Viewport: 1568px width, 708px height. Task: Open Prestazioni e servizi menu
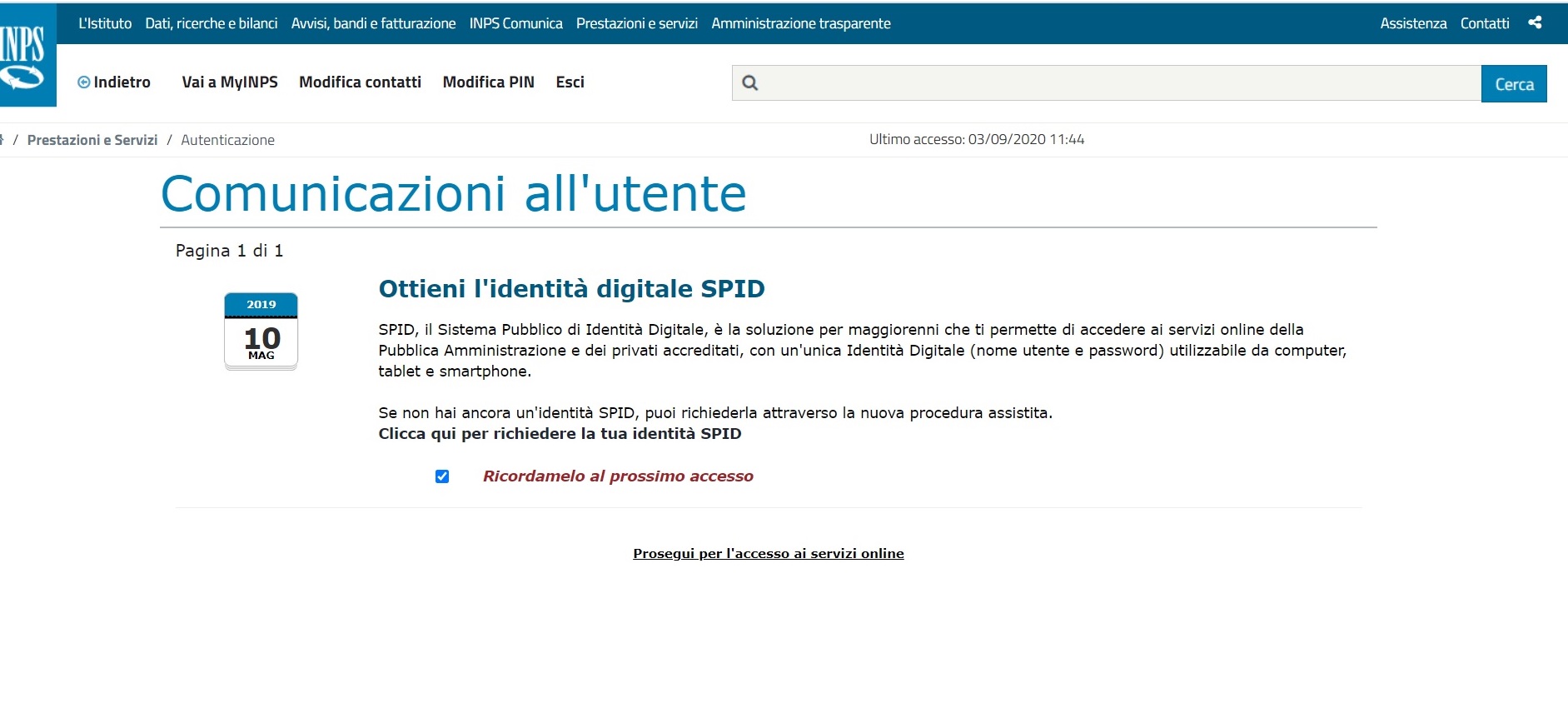(x=637, y=23)
